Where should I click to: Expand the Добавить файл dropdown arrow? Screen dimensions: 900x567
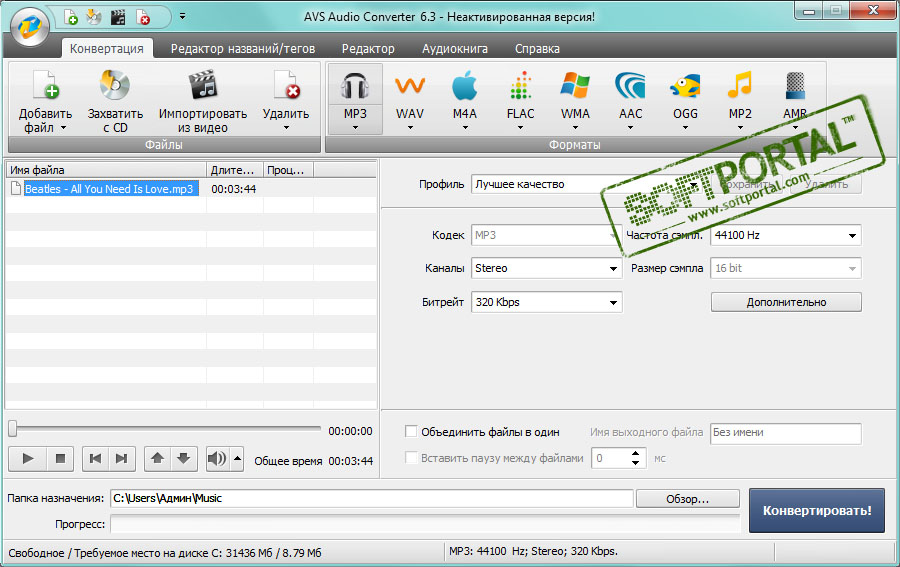pos(63,128)
